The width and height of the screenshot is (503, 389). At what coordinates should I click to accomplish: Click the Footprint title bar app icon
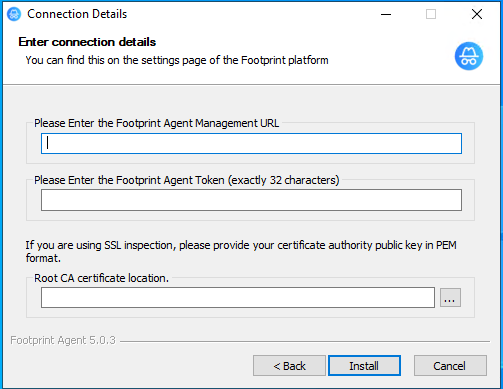click(14, 14)
